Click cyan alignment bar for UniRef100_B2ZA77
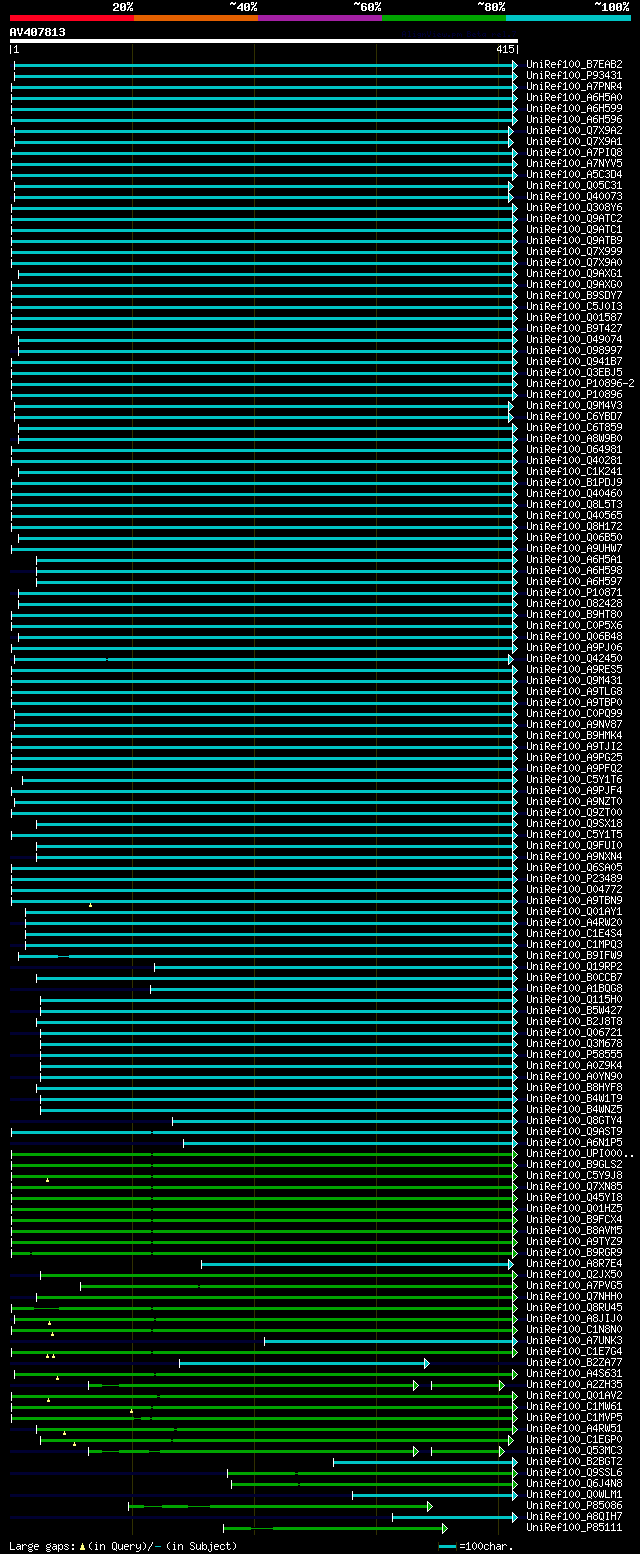The width and height of the screenshot is (640, 1554). point(304,1363)
